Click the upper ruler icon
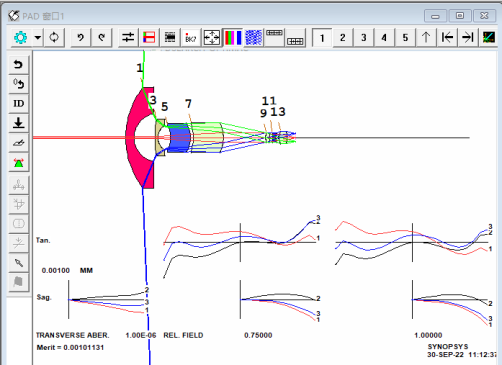 [x=274, y=33]
